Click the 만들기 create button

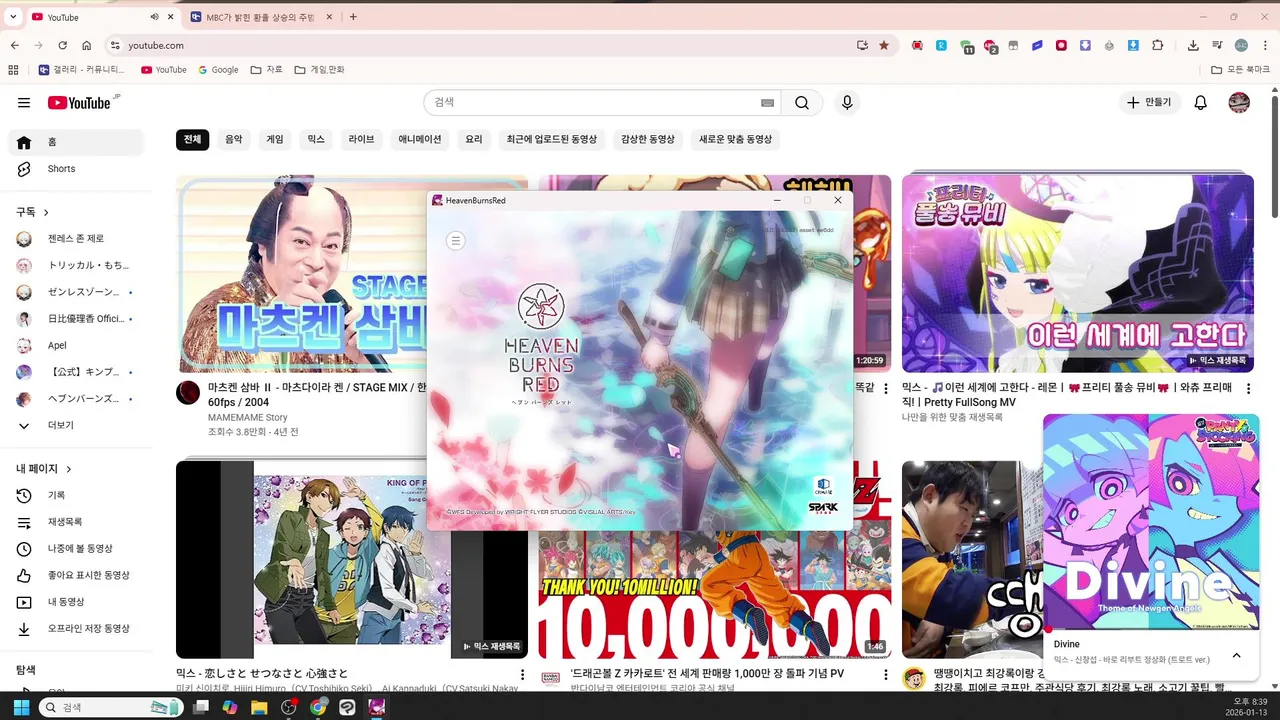tap(1149, 102)
